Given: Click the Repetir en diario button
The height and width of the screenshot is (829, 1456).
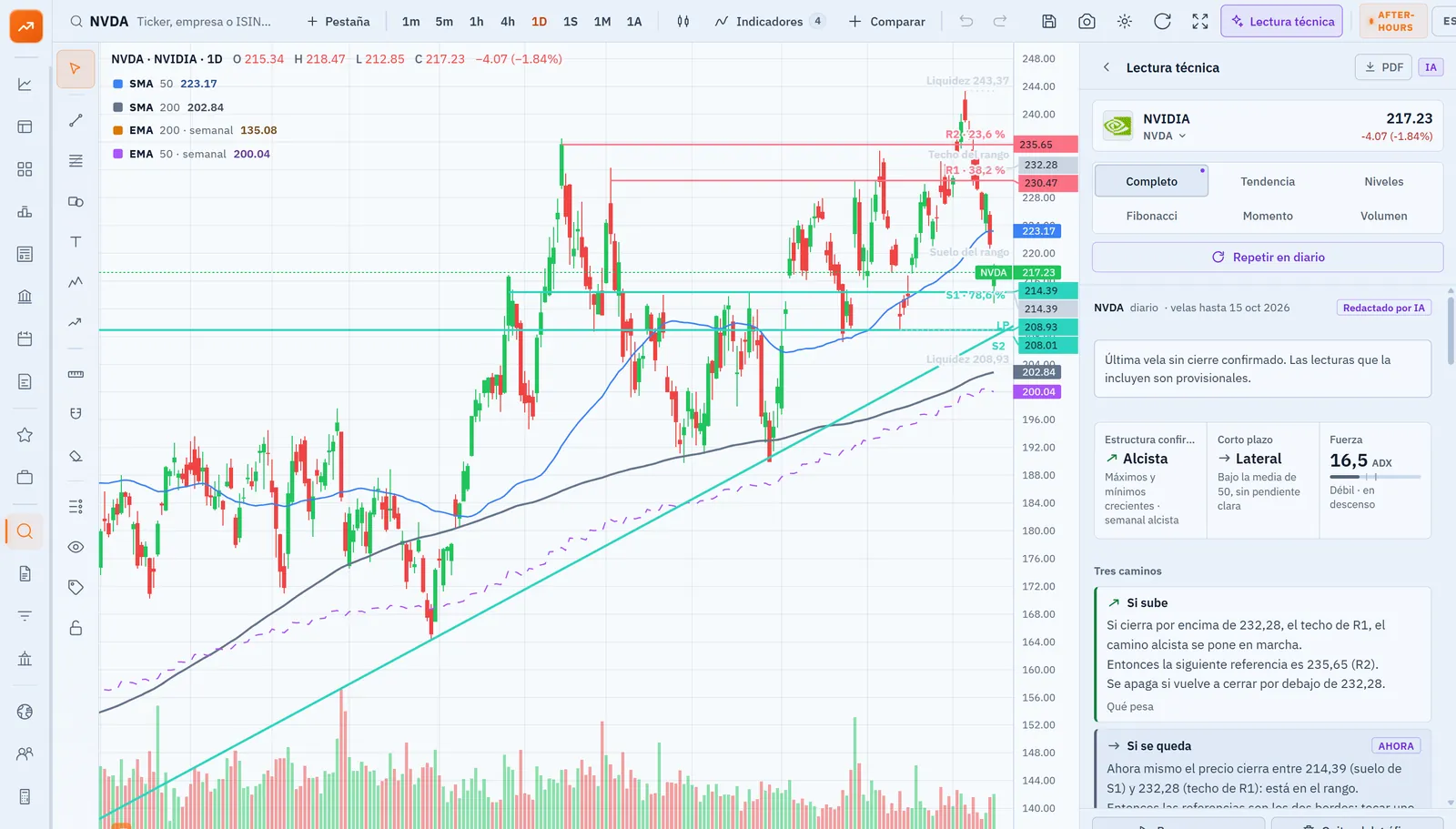Looking at the screenshot, I should tap(1268, 258).
